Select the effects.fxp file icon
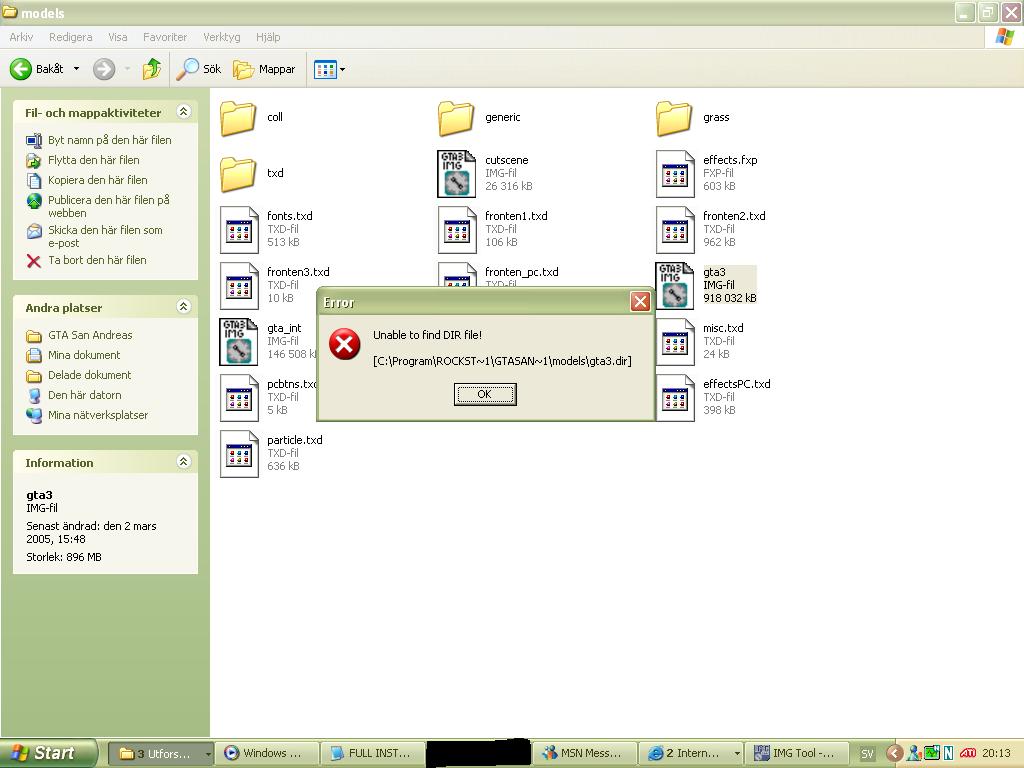 click(675, 174)
